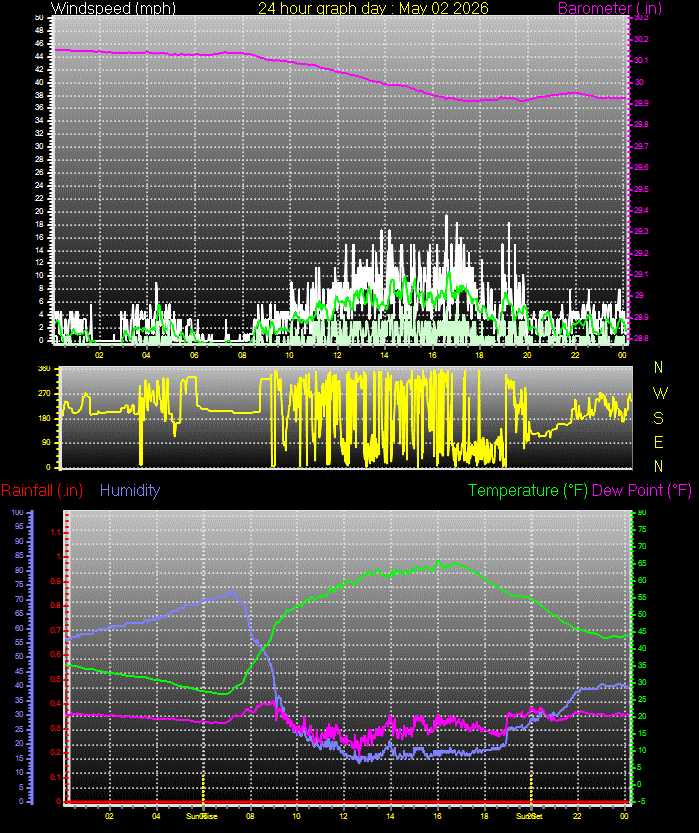The image size is (699, 833).
Task: Click the "W" wind direction compass letter
Action: 660,393
